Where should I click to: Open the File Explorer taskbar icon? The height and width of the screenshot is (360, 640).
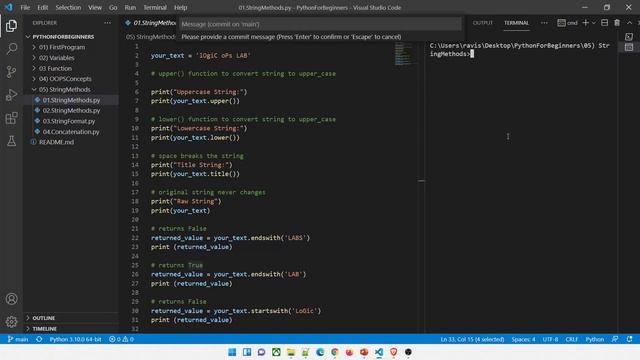tap(291, 352)
